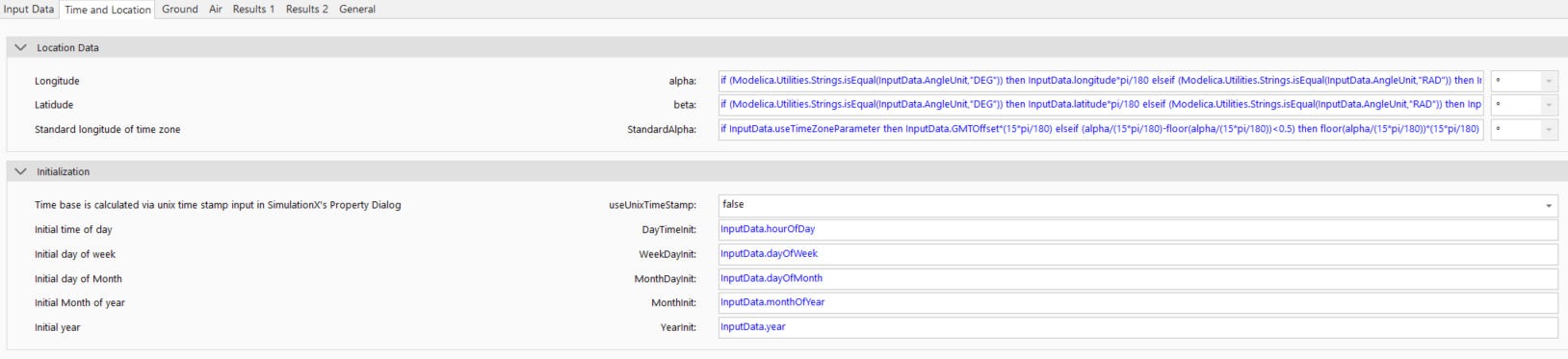Edit the beta latitude expression field
Image resolution: width=1568 pixels, height=359 pixels.
[1101, 105]
